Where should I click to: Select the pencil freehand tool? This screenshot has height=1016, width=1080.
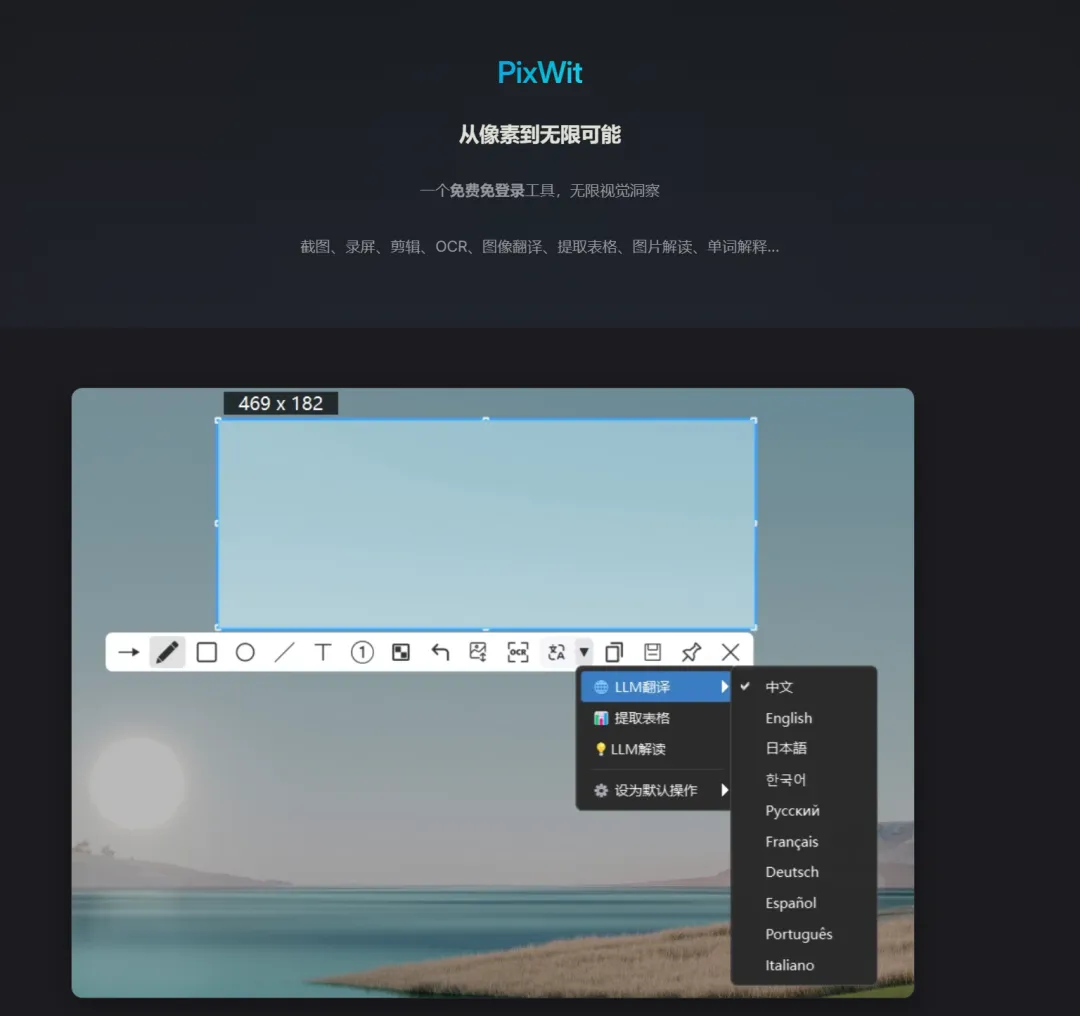coord(167,652)
